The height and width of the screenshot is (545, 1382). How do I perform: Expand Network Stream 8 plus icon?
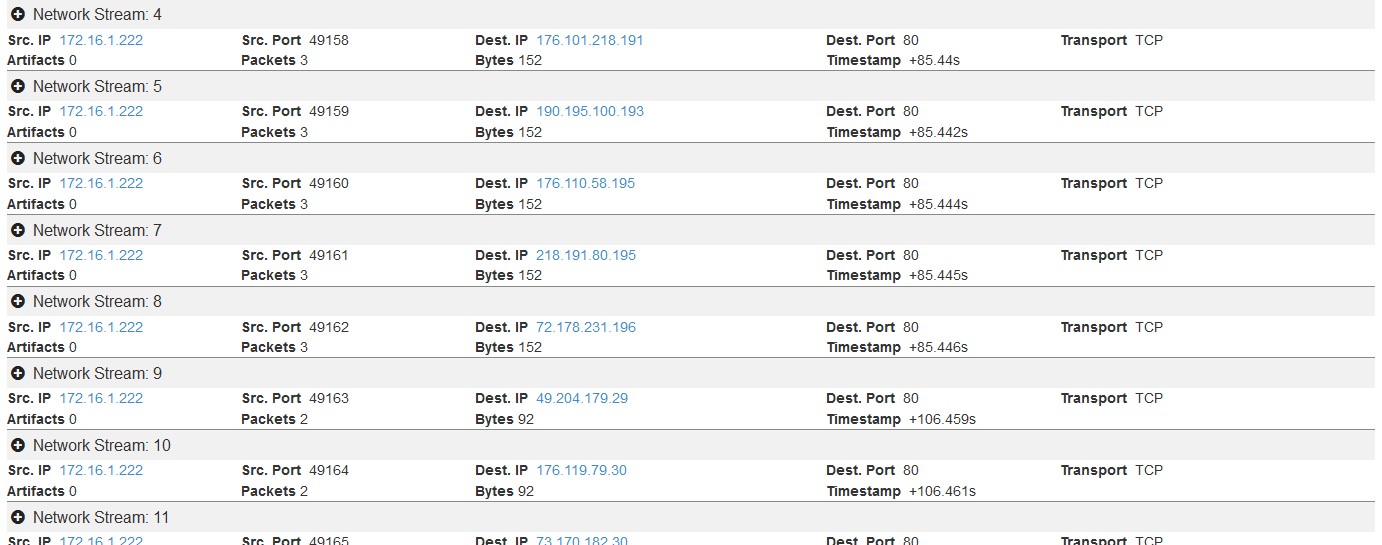[18, 302]
